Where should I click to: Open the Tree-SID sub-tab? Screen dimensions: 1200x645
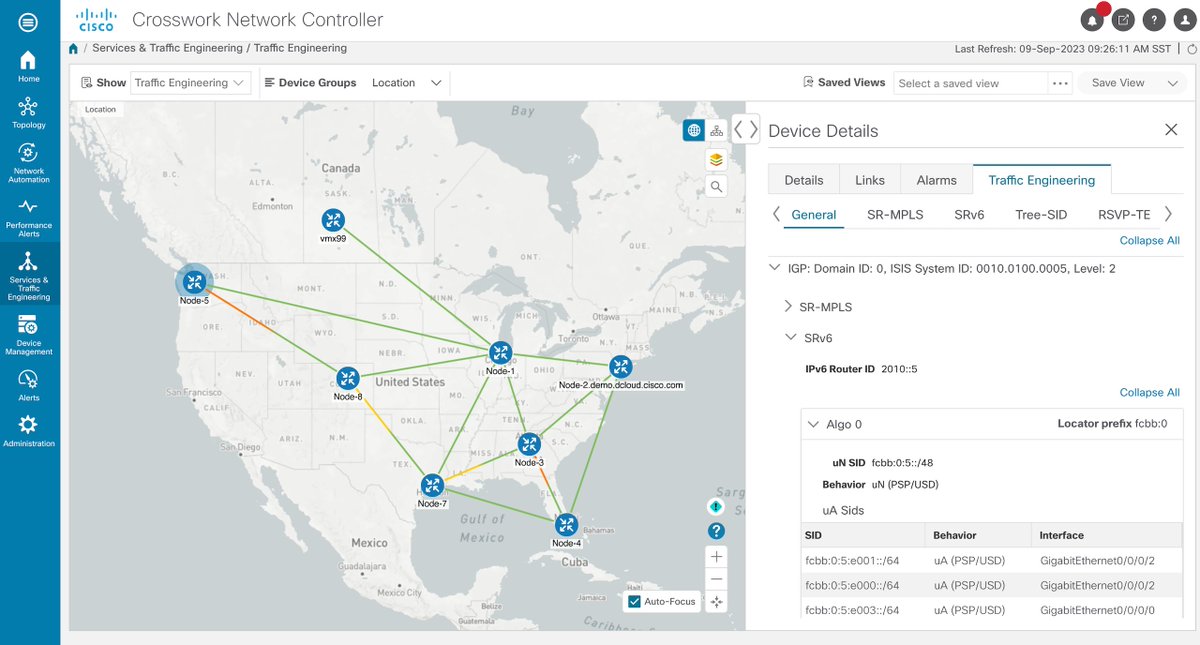[1041, 214]
